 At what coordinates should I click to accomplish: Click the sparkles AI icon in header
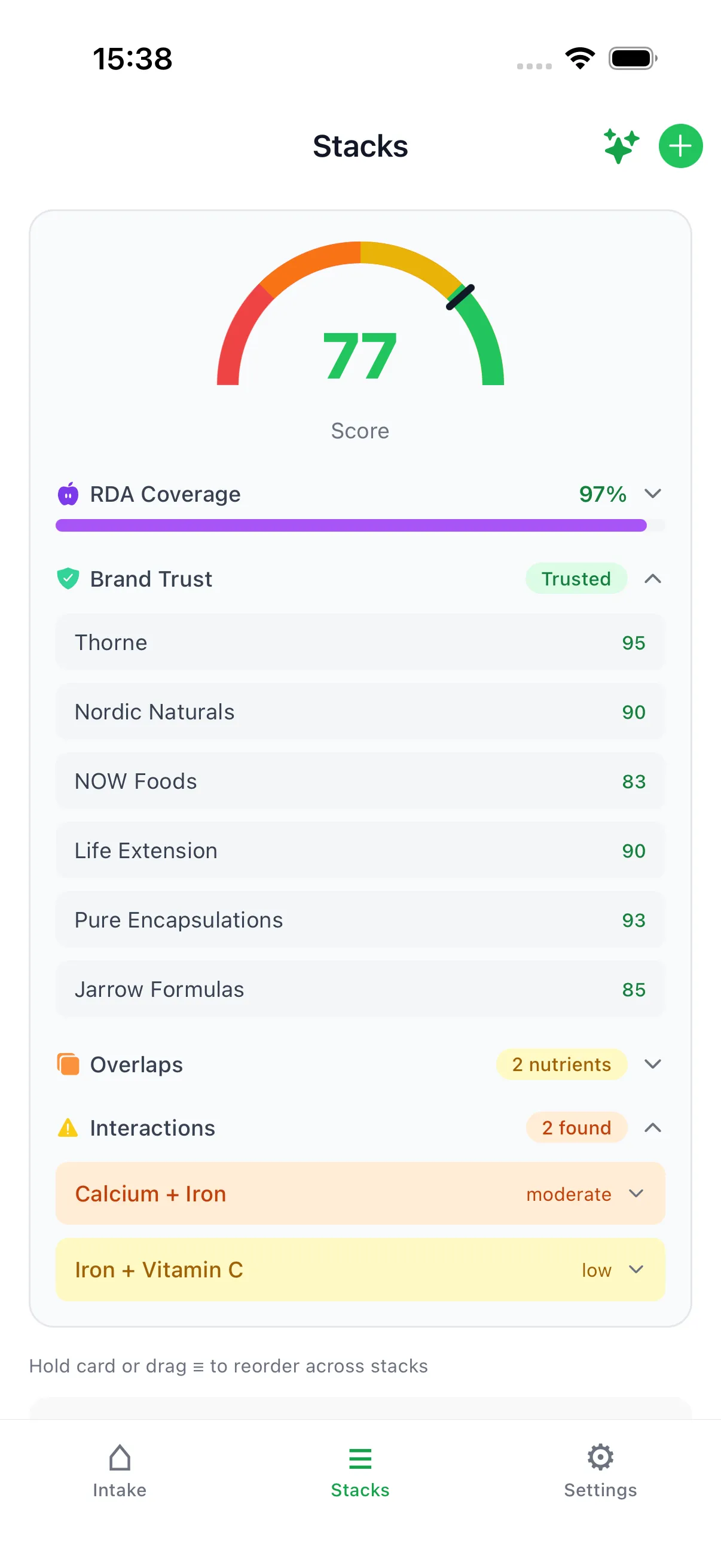point(619,145)
